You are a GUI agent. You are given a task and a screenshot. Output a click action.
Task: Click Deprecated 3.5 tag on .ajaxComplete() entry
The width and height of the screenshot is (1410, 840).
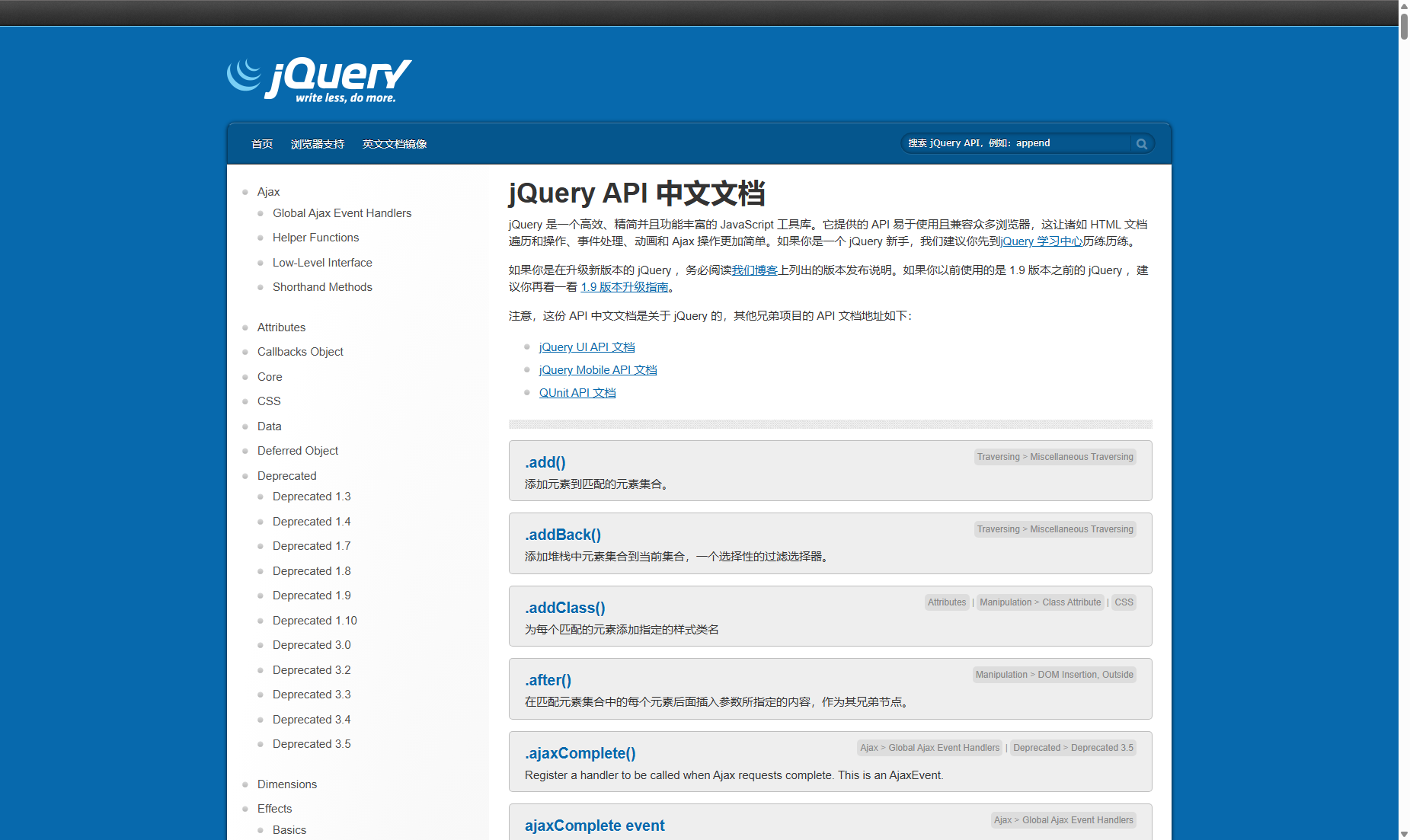[1102, 748]
